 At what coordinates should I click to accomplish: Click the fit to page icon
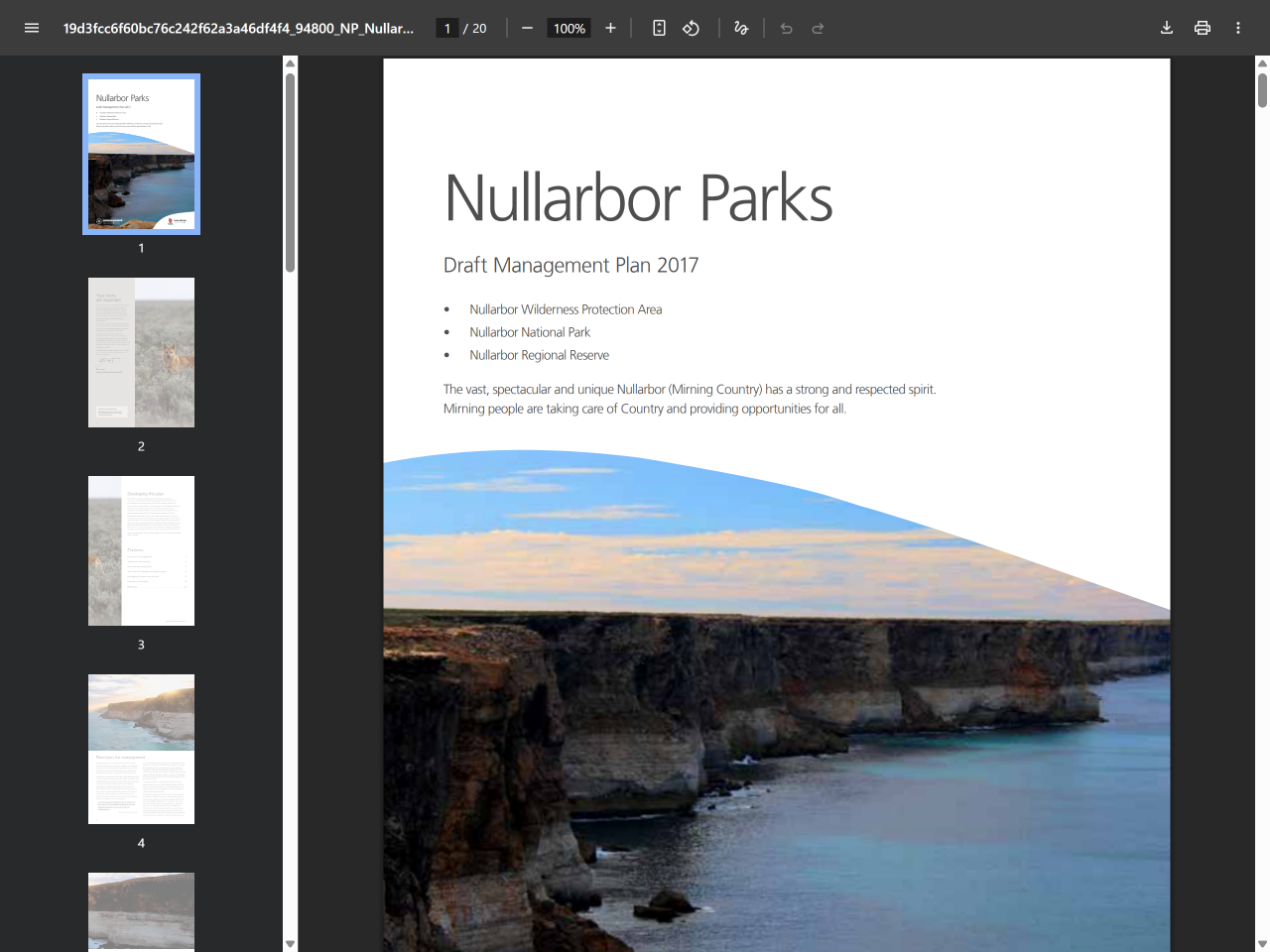(659, 28)
